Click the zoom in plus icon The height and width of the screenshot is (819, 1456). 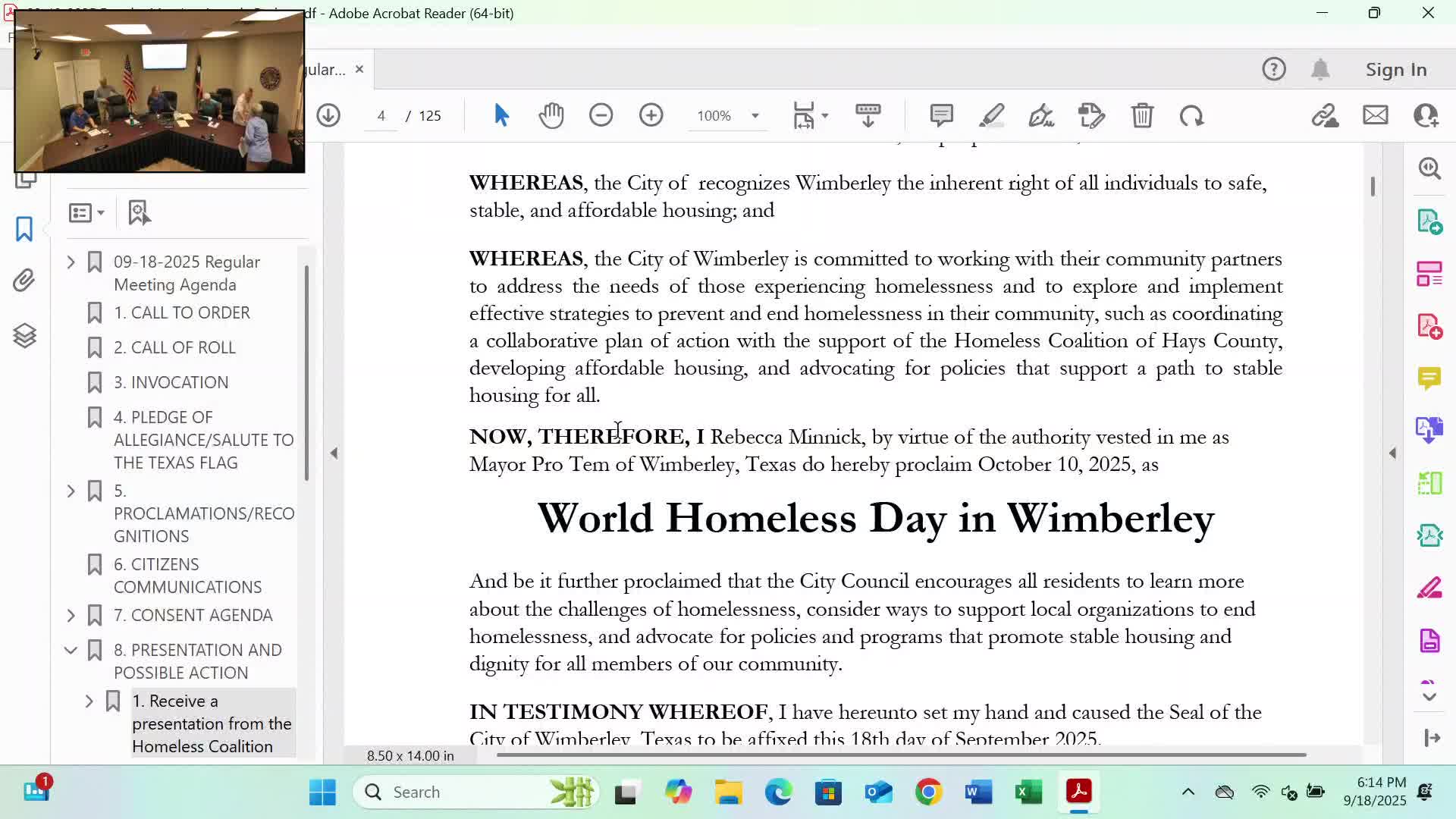[651, 115]
